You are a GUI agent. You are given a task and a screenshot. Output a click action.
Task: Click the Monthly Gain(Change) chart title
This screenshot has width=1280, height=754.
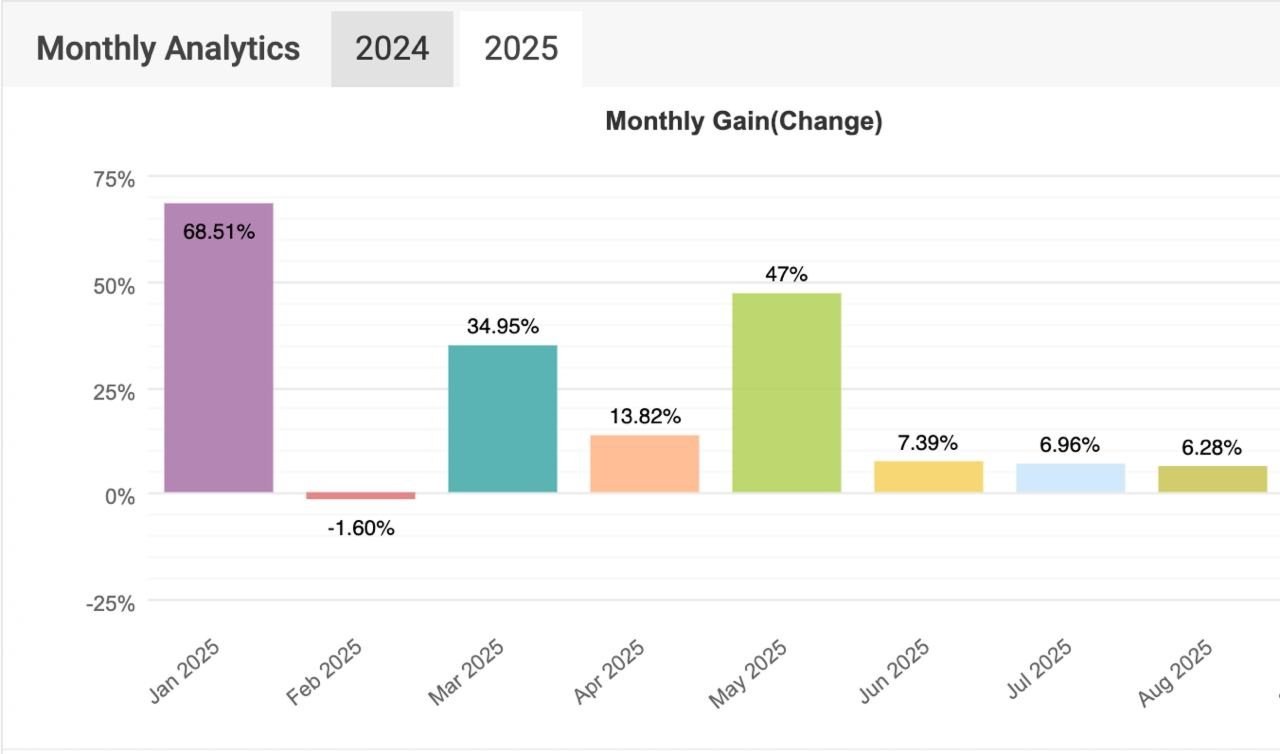tap(744, 122)
